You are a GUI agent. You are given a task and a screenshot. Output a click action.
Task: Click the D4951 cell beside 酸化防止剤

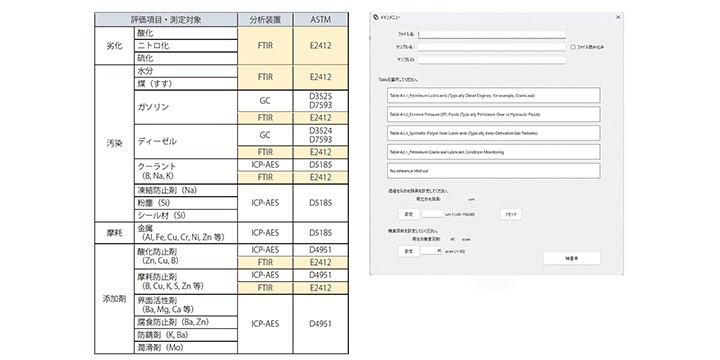pyautogui.click(x=321, y=250)
